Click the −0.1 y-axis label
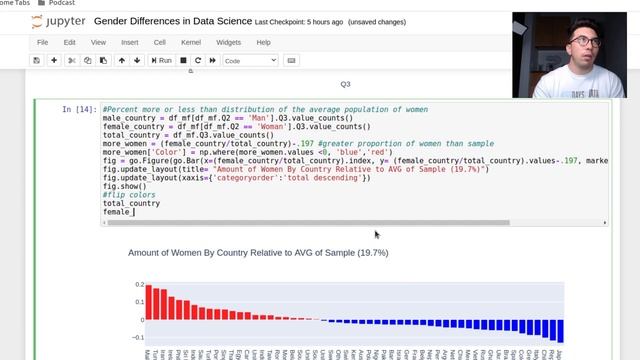 point(138,338)
